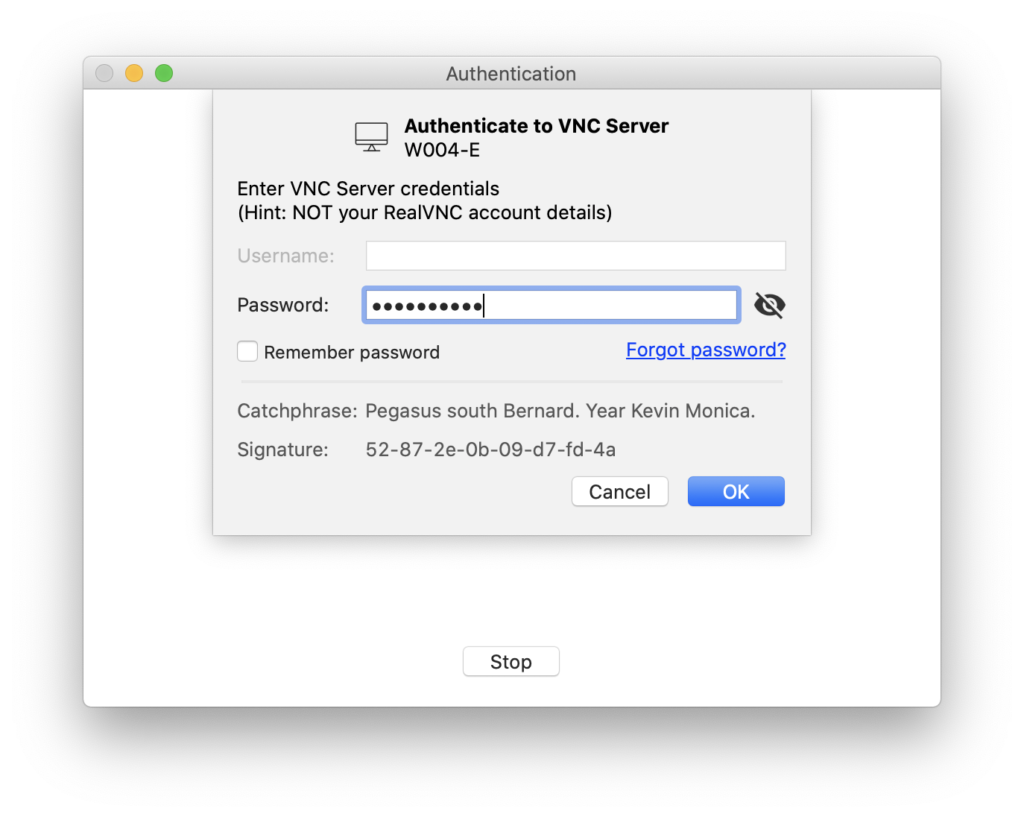Click the Authentication window title text
1024x817 pixels.
coord(510,74)
